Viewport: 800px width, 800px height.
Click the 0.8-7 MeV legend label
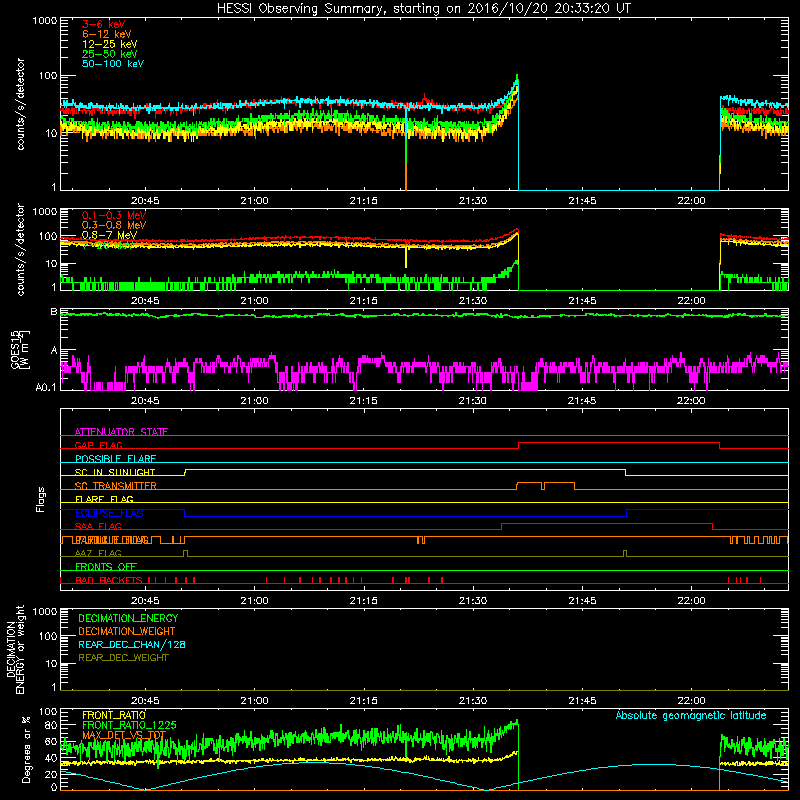[109, 235]
